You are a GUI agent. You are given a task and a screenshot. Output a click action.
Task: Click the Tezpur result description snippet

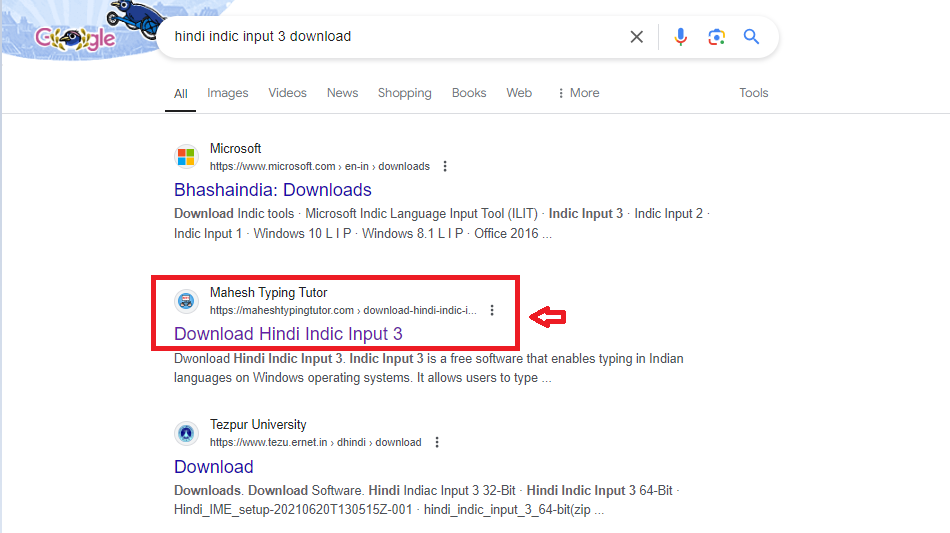[x=427, y=500]
